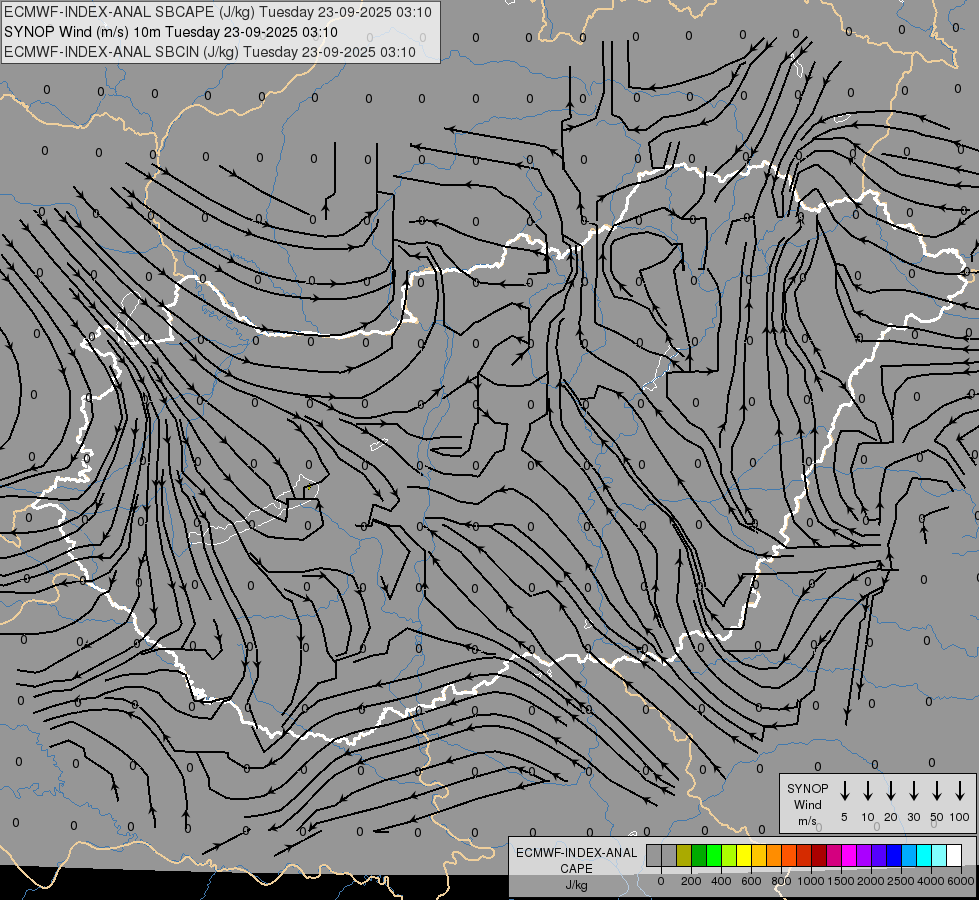Click the 'CAPE' label in the color legend
Image resolution: width=979 pixels, height=900 pixels.
pyautogui.click(x=576, y=869)
